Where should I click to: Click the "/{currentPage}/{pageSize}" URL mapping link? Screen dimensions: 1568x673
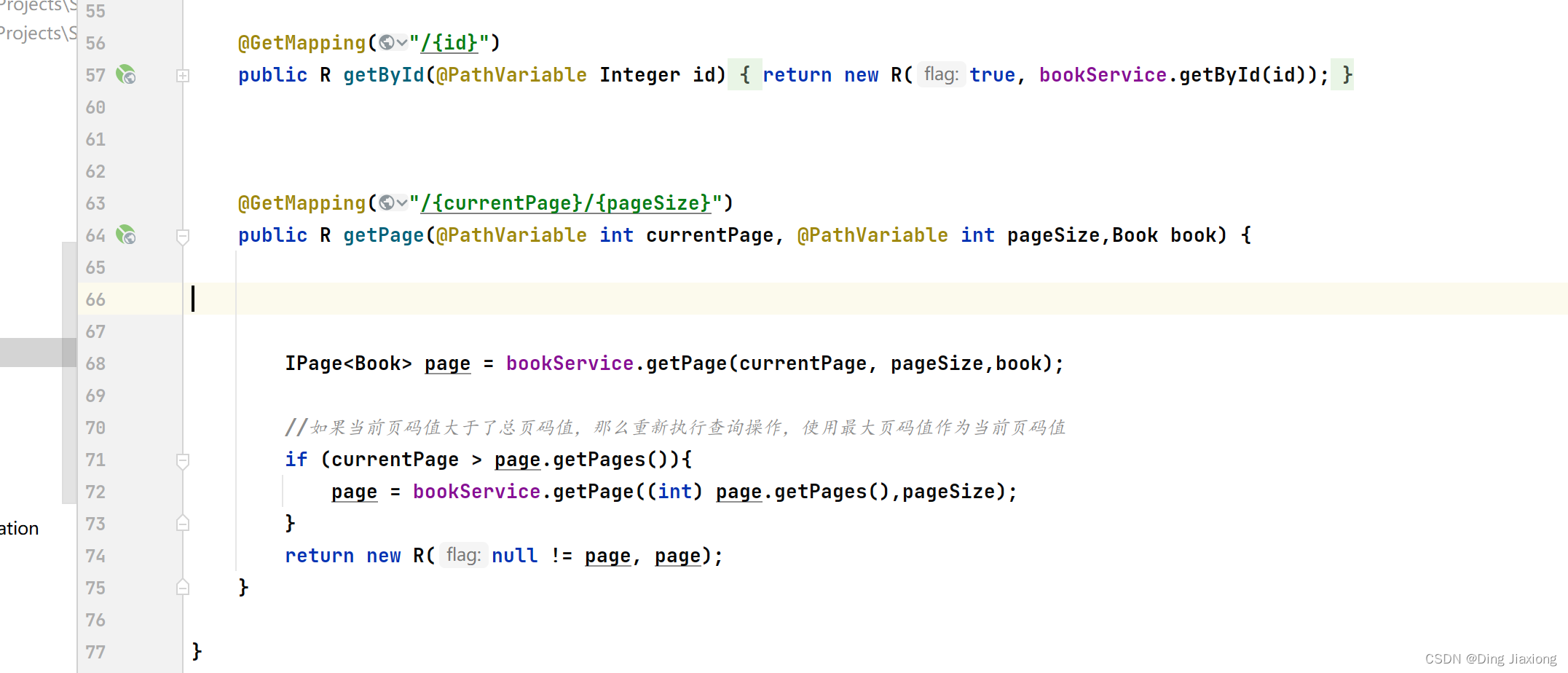(x=566, y=203)
